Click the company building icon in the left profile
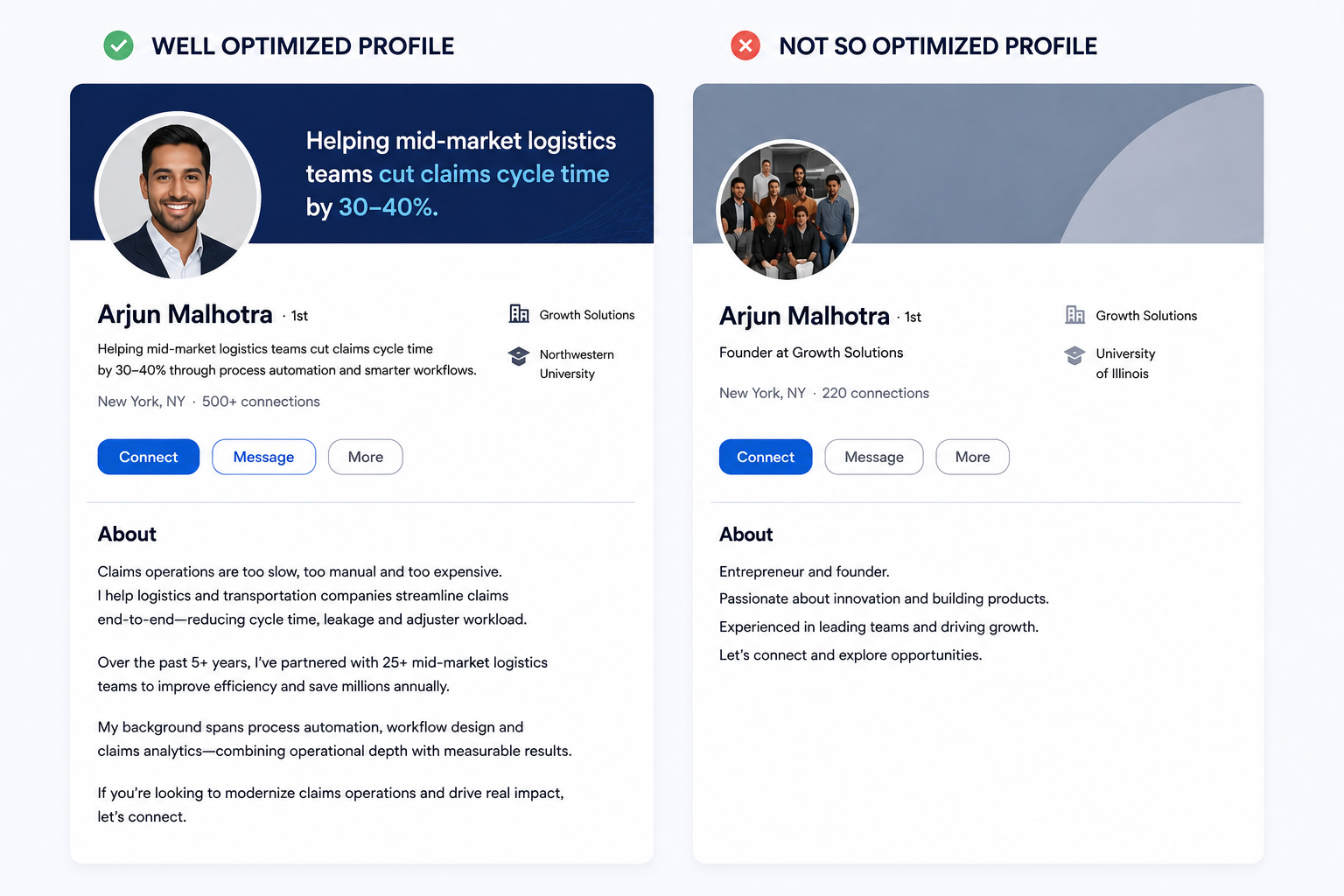Image resolution: width=1344 pixels, height=896 pixels. (519, 314)
